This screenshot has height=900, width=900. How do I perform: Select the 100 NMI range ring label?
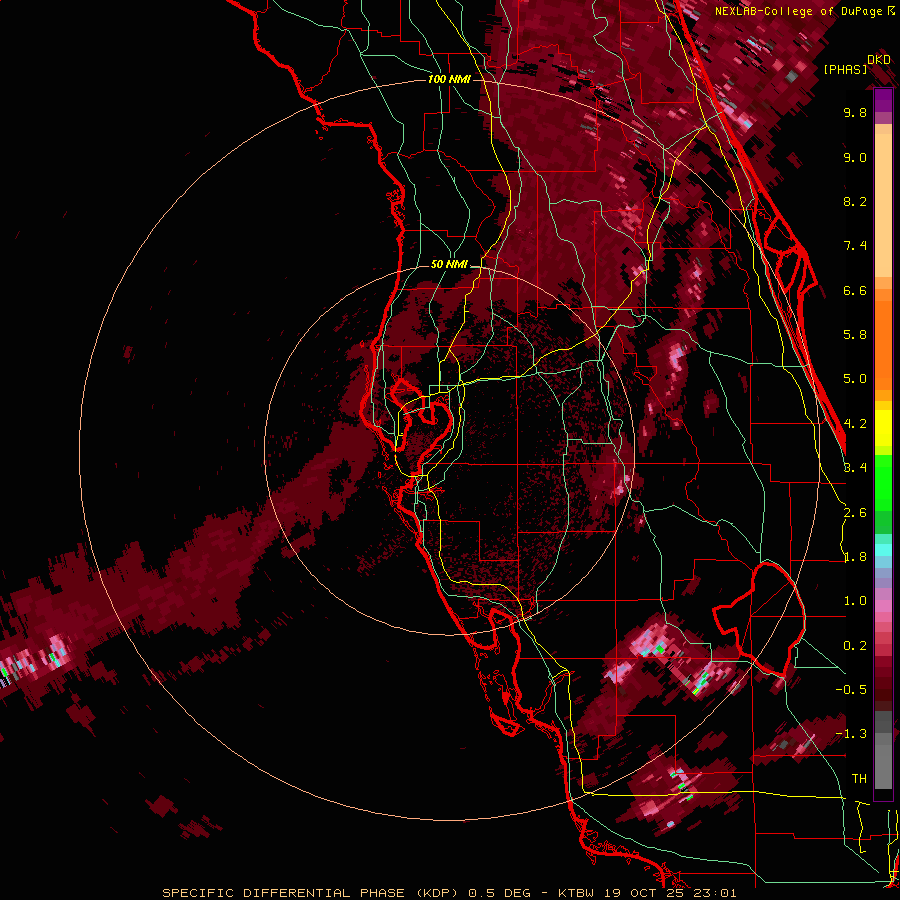[x=449, y=79]
